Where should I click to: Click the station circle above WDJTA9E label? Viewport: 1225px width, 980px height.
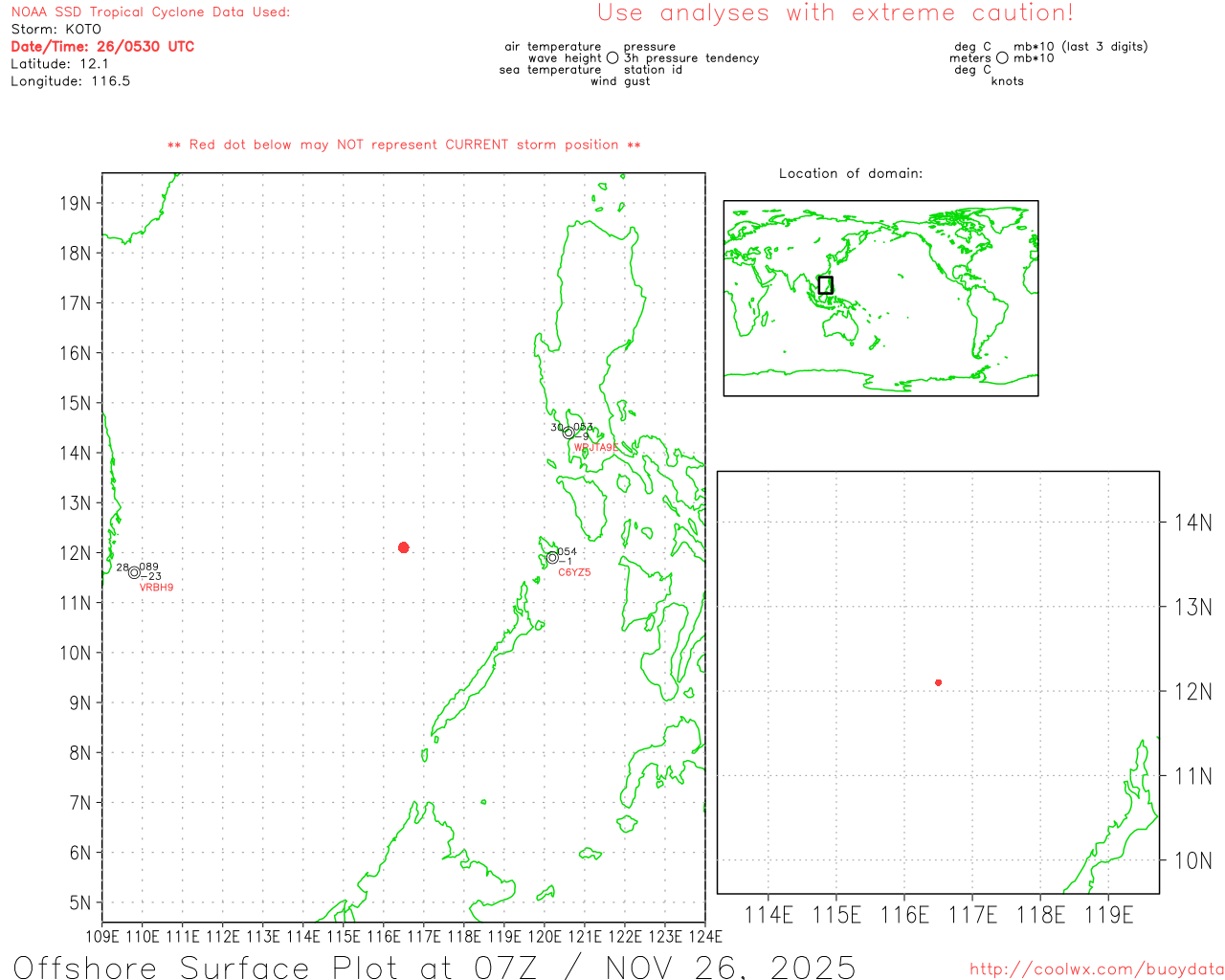pos(568,433)
